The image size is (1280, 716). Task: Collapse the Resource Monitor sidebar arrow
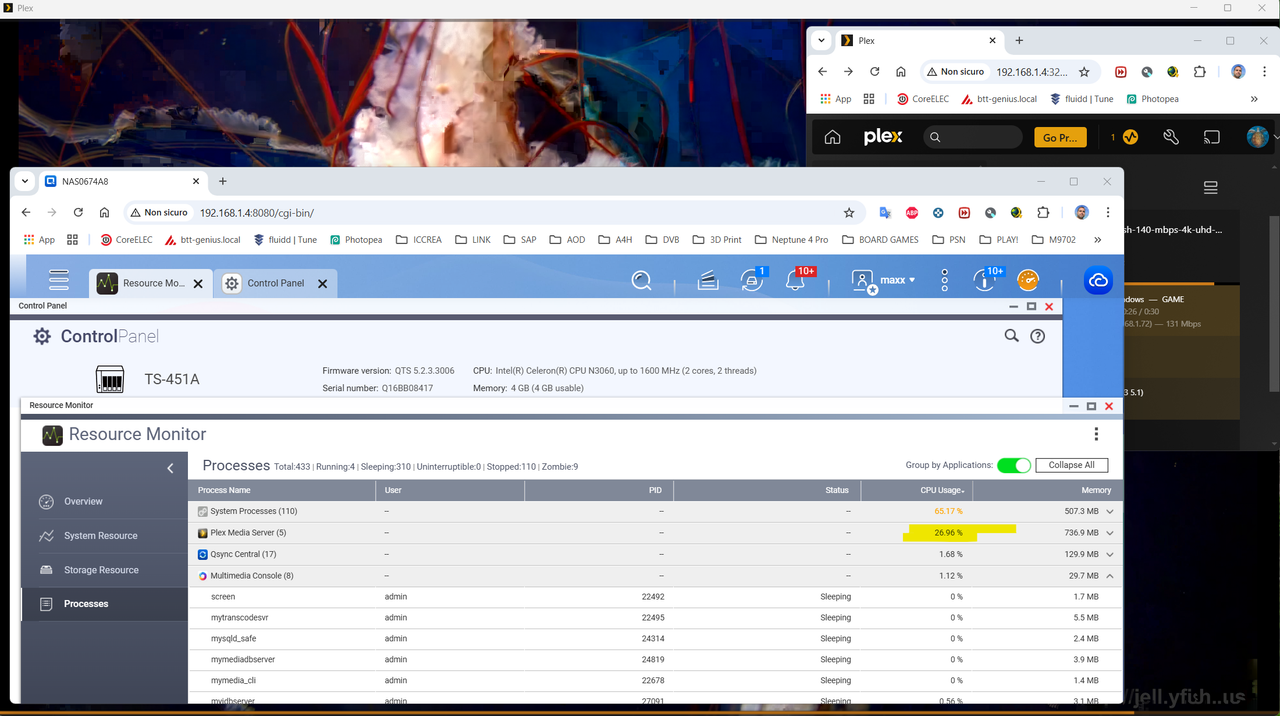(x=170, y=468)
